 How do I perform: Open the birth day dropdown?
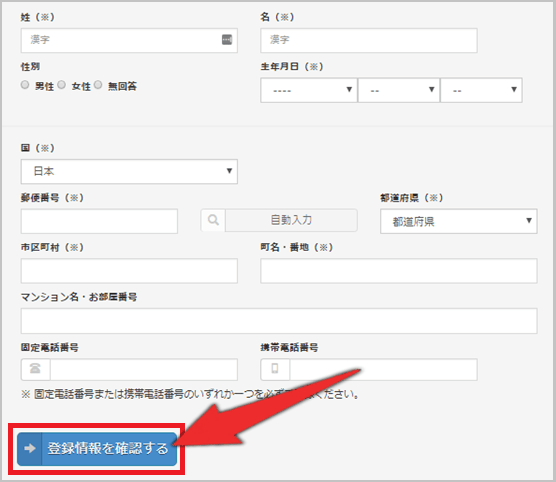pos(481,90)
